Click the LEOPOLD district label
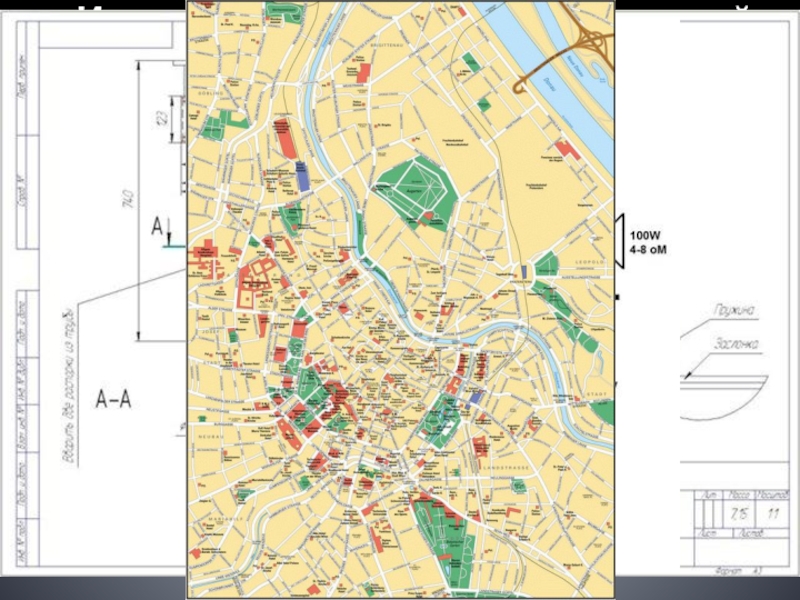 [590, 262]
